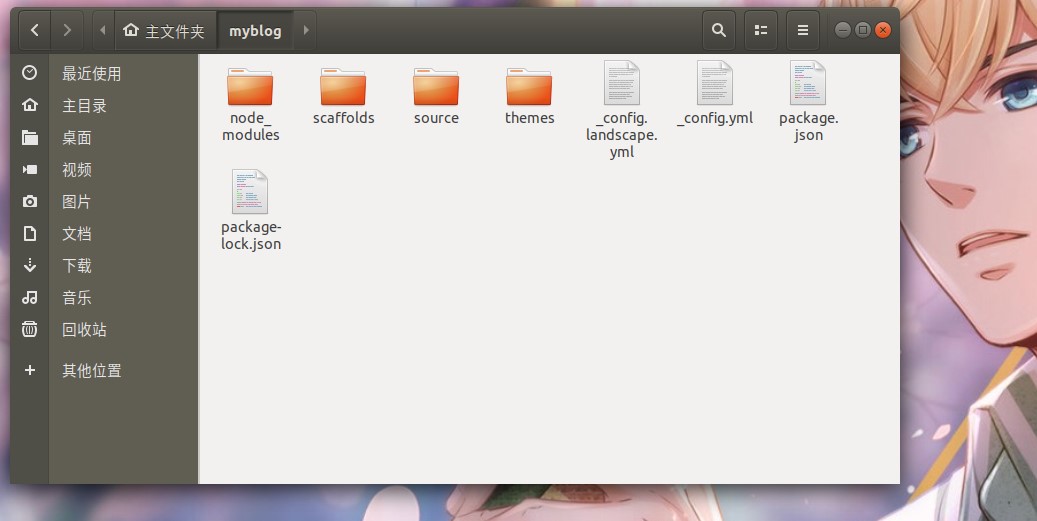The height and width of the screenshot is (521, 1037).
Task: Click the document icon for 文档
Action: pyautogui.click(x=30, y=233)
